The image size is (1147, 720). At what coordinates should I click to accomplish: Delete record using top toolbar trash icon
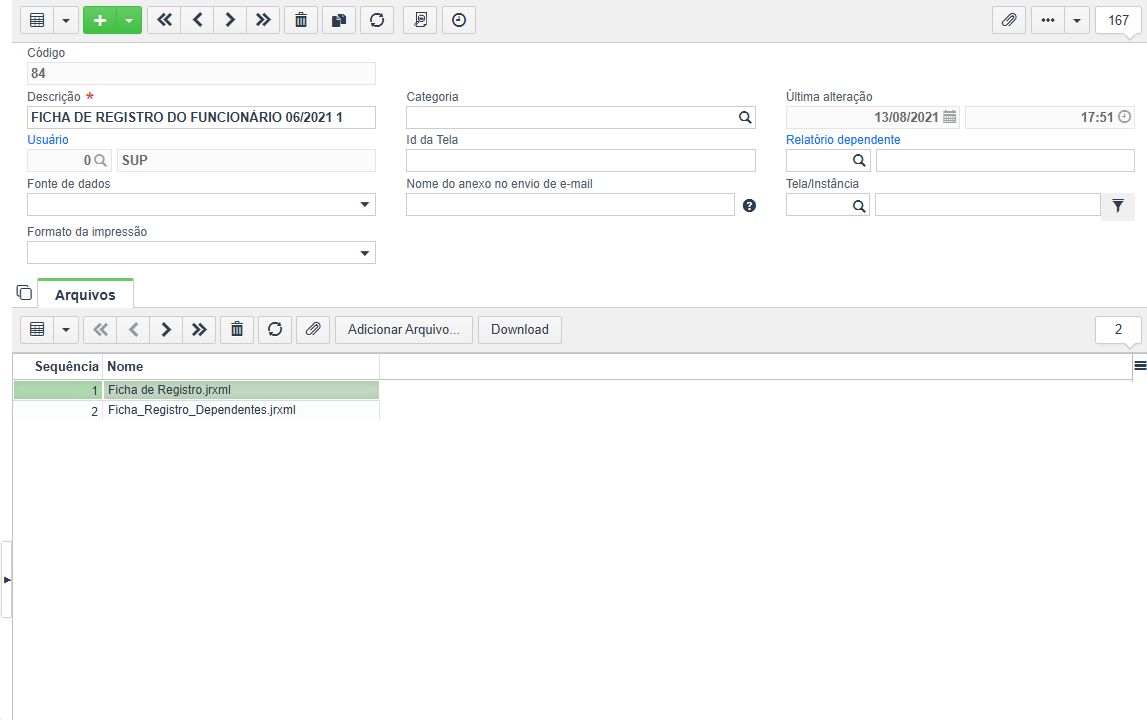tap(301, 20)
